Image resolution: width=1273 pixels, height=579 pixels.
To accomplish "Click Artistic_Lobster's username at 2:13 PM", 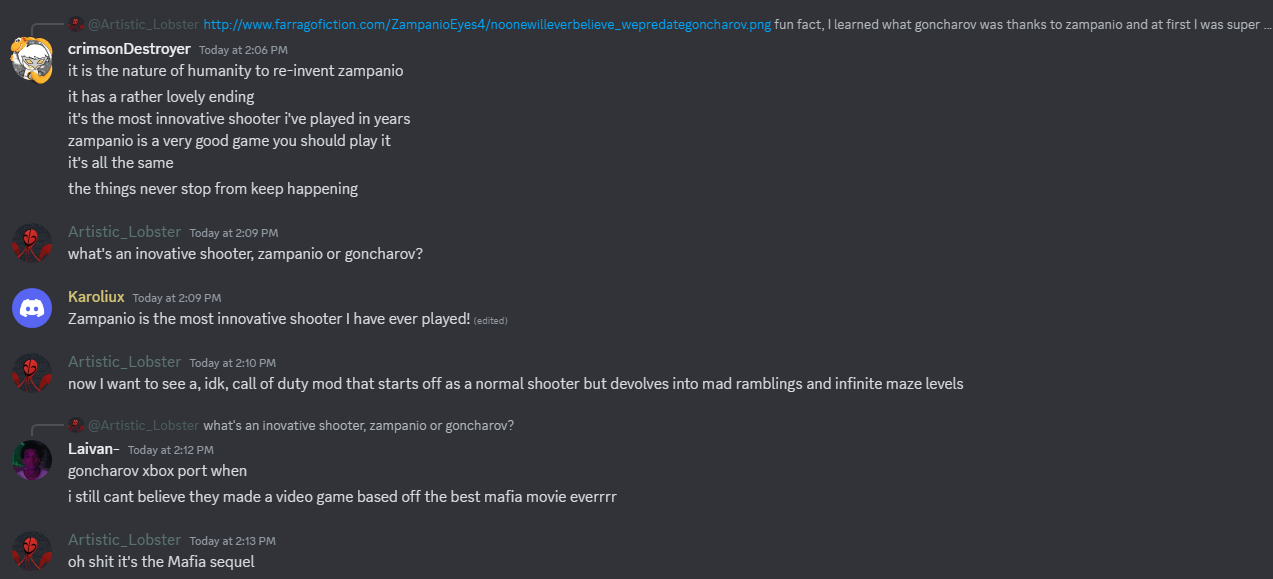I will tap(124, 540).
